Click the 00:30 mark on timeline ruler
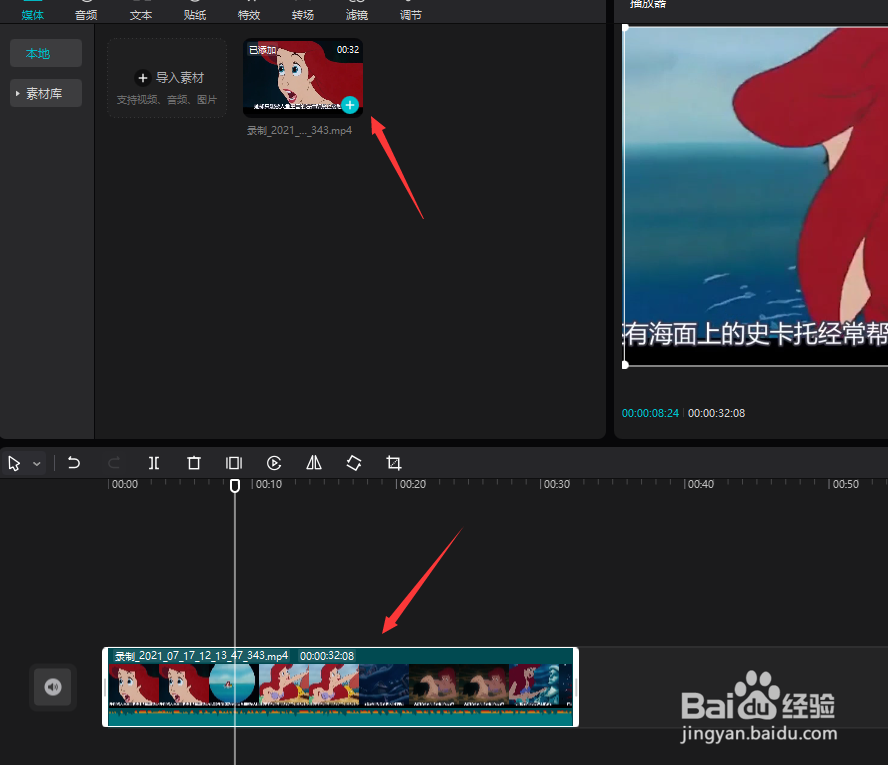The image size is (888, 765). click(x=556, y=484)
